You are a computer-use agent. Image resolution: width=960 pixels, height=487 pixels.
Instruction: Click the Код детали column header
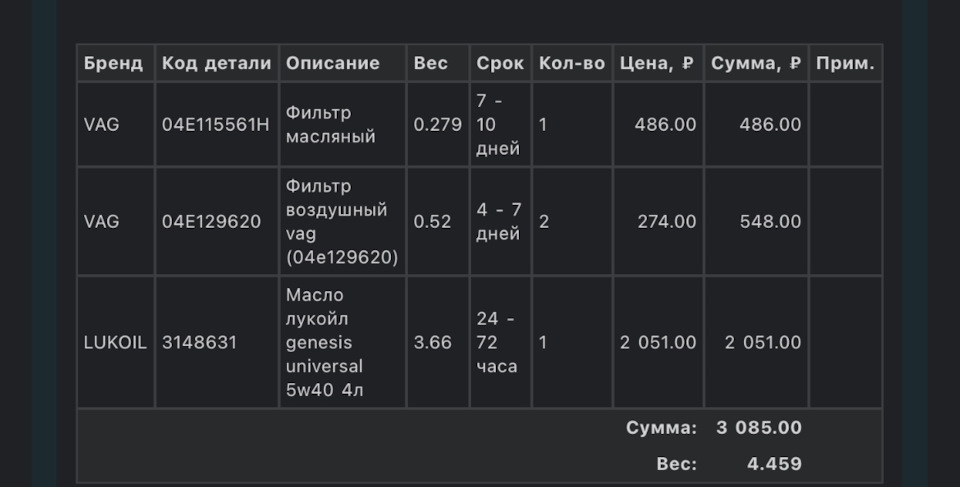tap(216, 63)
